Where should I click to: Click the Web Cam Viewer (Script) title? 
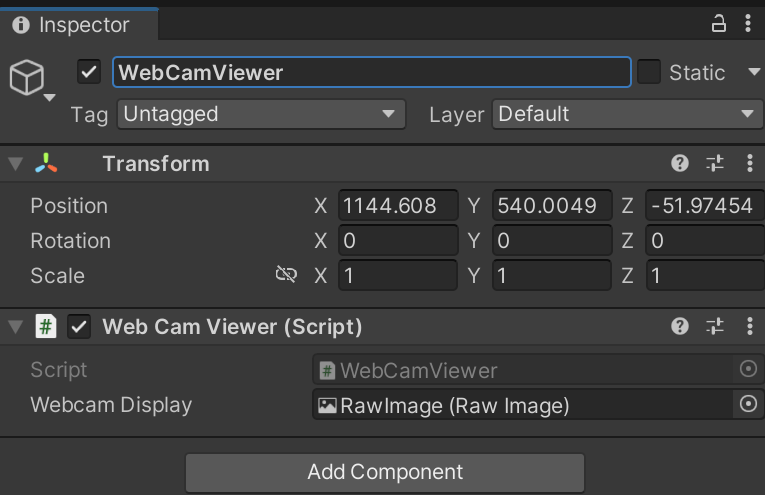coord(232,327)
